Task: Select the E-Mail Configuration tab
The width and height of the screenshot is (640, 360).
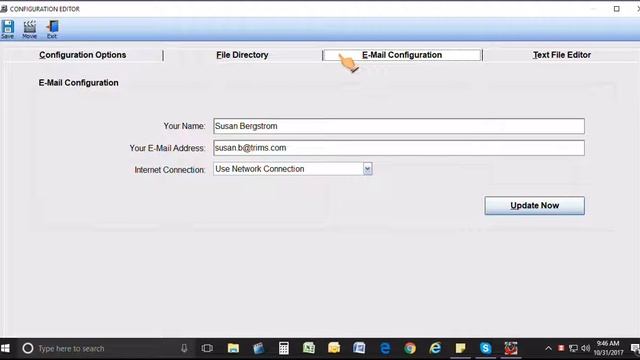Action: tap(402, 55)
